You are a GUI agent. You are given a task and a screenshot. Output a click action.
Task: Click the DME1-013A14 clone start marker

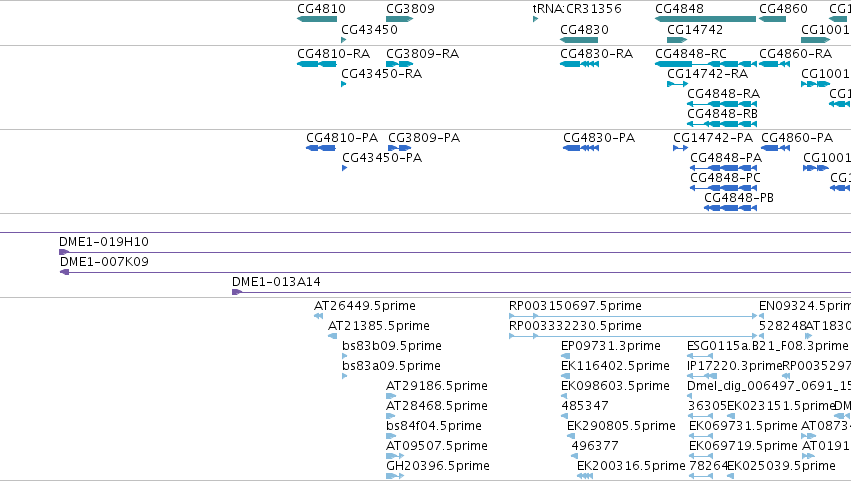[x=237, y=292]
